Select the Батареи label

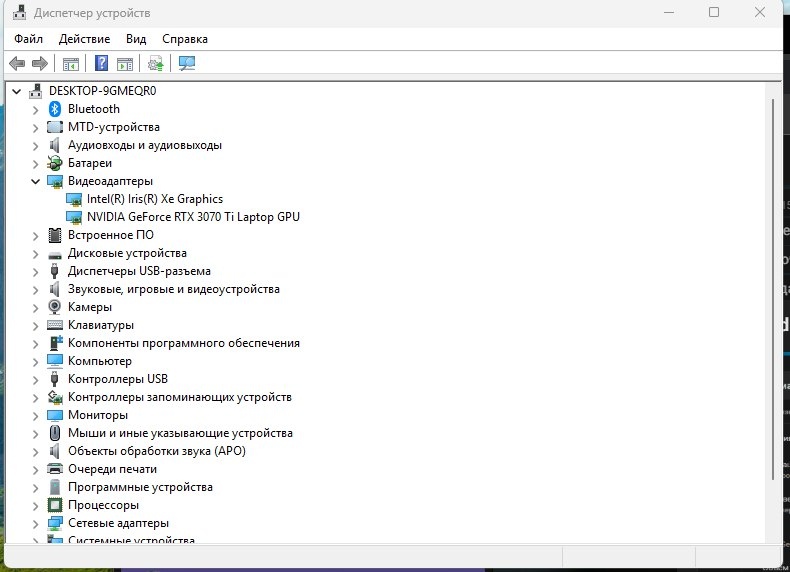90,163
